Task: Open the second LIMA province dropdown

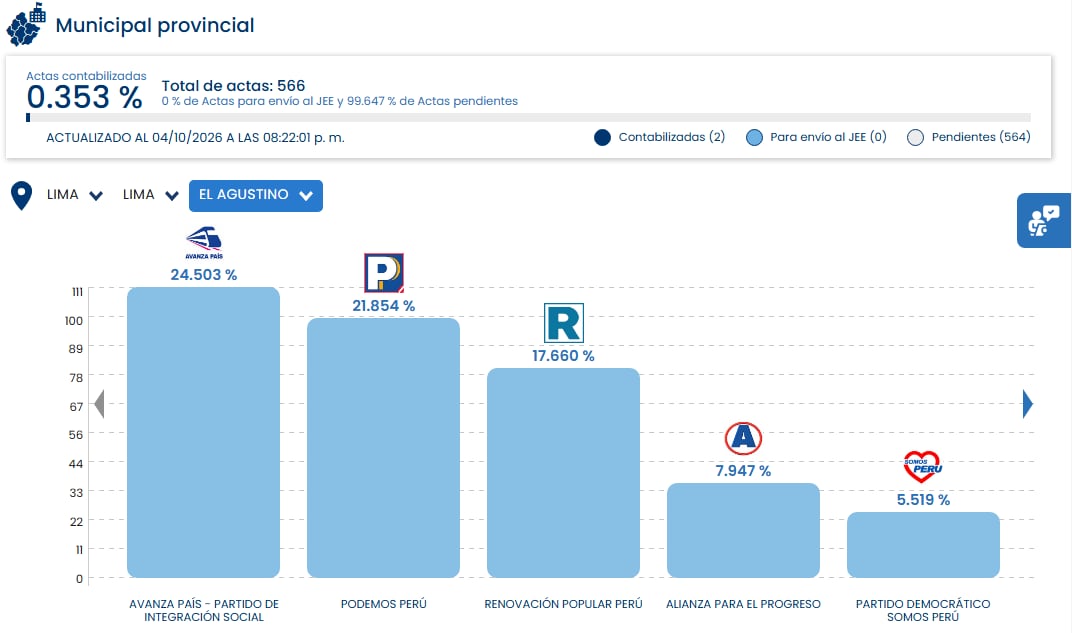Action: tap(150, 196)
